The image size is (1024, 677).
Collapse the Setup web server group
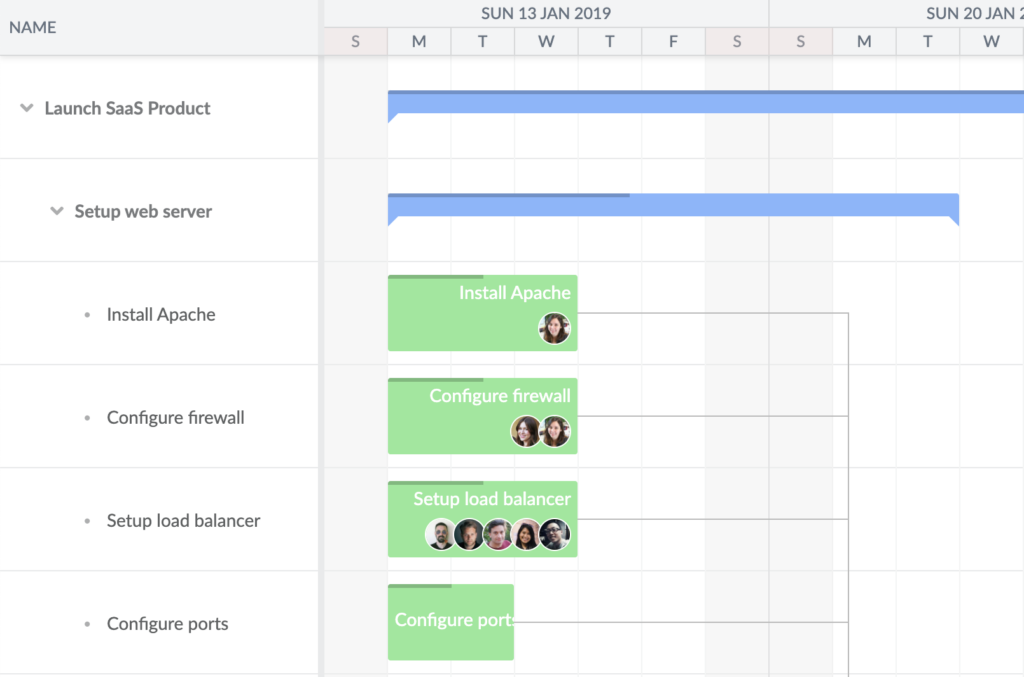click(x=57, y=211)
